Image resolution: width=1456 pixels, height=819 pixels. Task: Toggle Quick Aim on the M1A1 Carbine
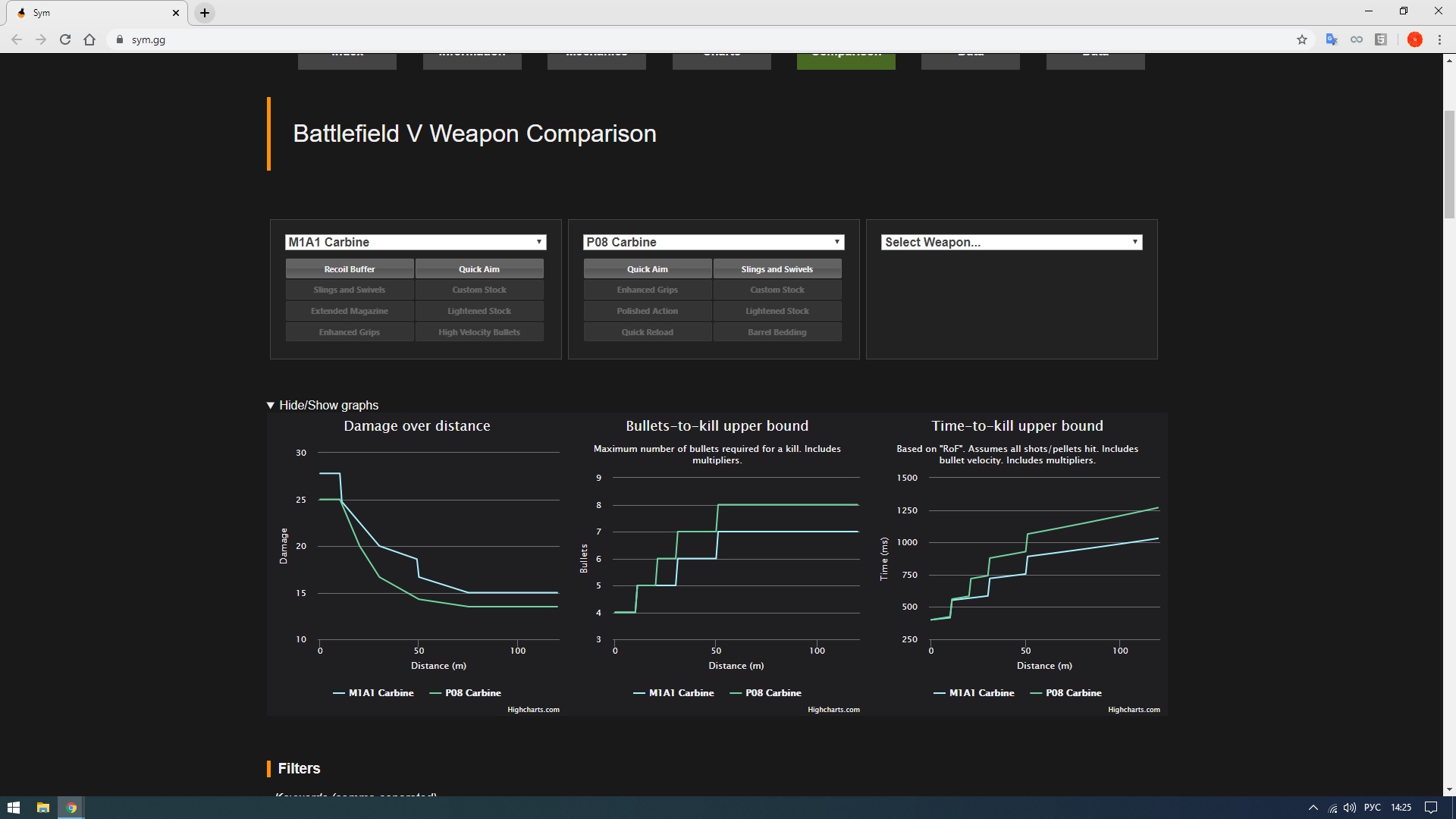pyautogui.click(x=479, y=269)
